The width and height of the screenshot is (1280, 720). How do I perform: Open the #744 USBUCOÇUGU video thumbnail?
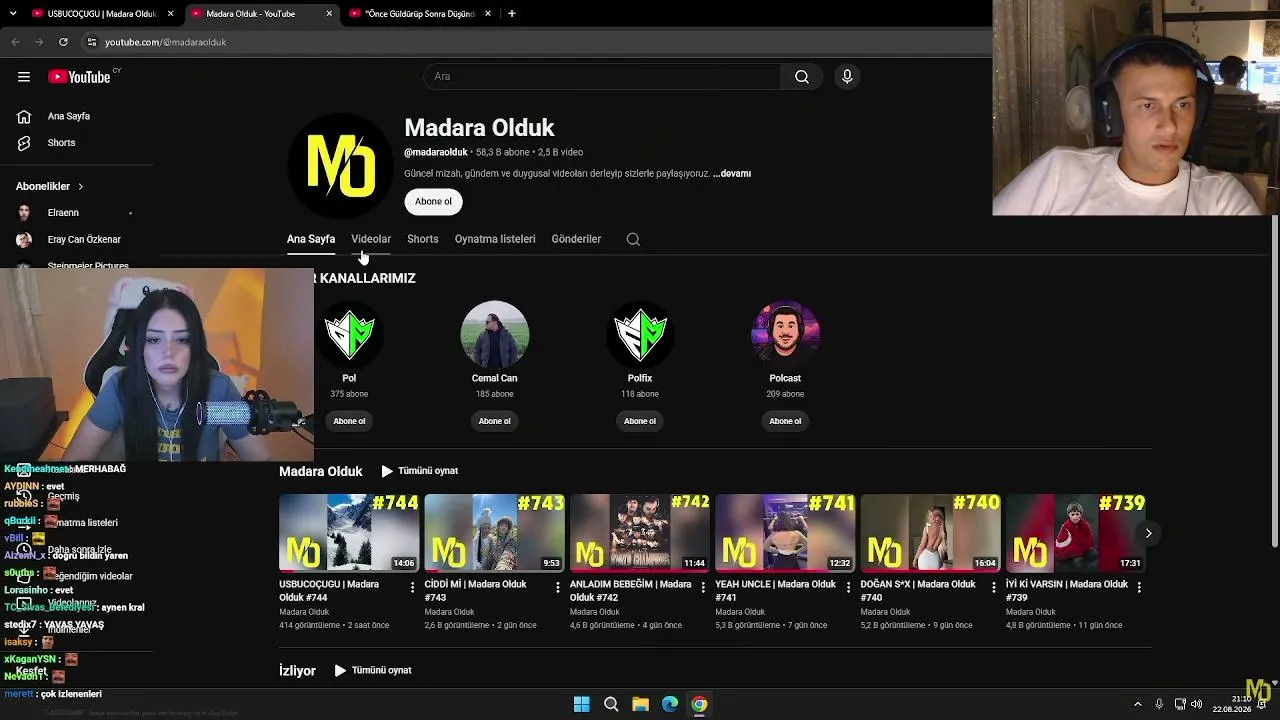tap(349, 533)
